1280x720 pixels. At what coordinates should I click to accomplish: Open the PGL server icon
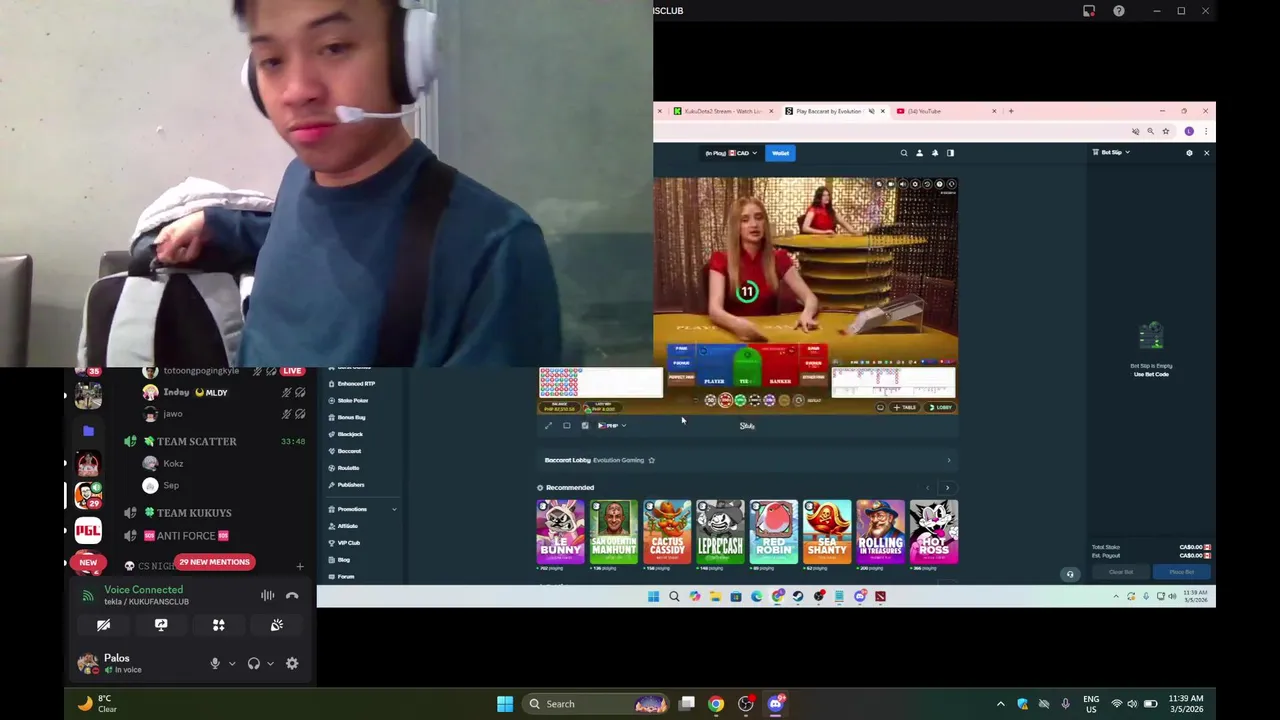pos(88,529)
